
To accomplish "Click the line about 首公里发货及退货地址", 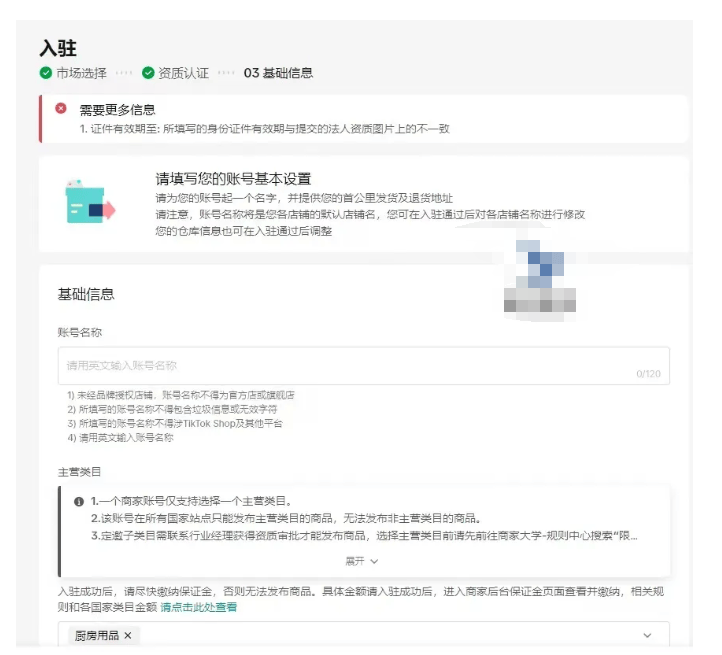I will coord(304,198).
